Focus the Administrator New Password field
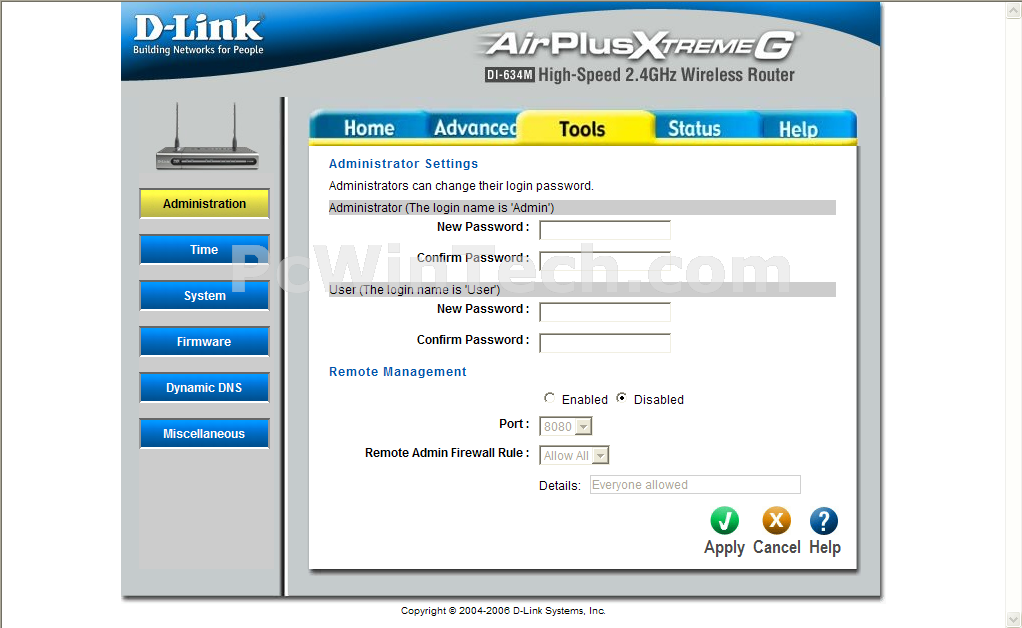 (x=605, y=230)
